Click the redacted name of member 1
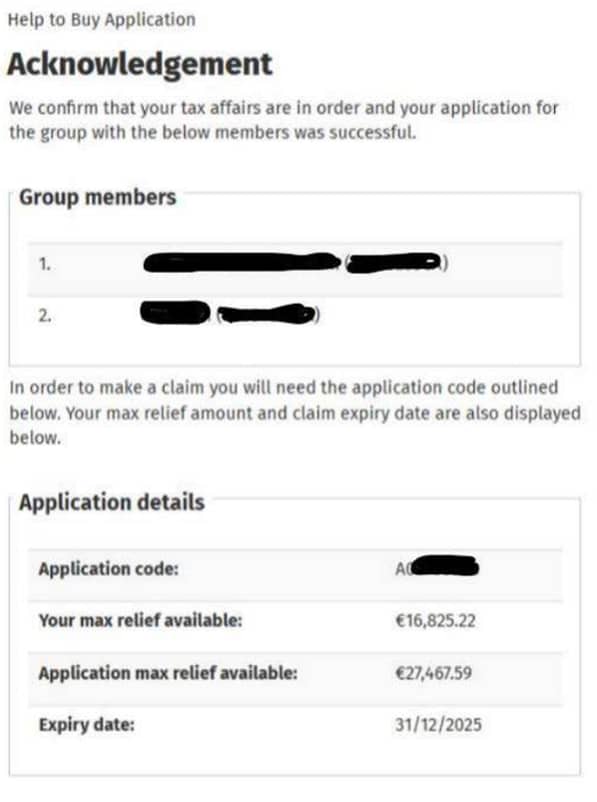Screen dimensions: 597x802 (242, 262)
